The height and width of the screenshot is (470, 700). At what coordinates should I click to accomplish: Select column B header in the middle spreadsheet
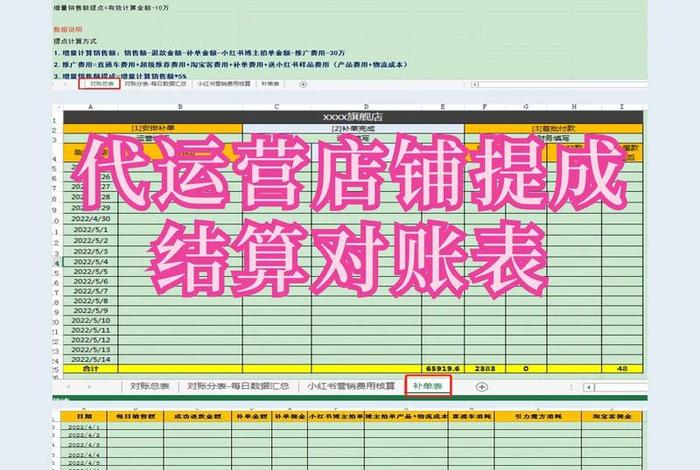click(x=180, y=107)
